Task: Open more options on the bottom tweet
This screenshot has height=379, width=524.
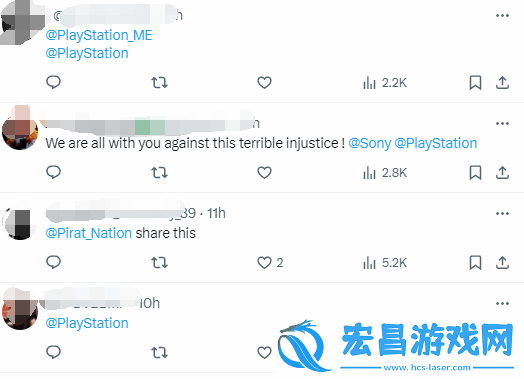Action: [502, 303]
